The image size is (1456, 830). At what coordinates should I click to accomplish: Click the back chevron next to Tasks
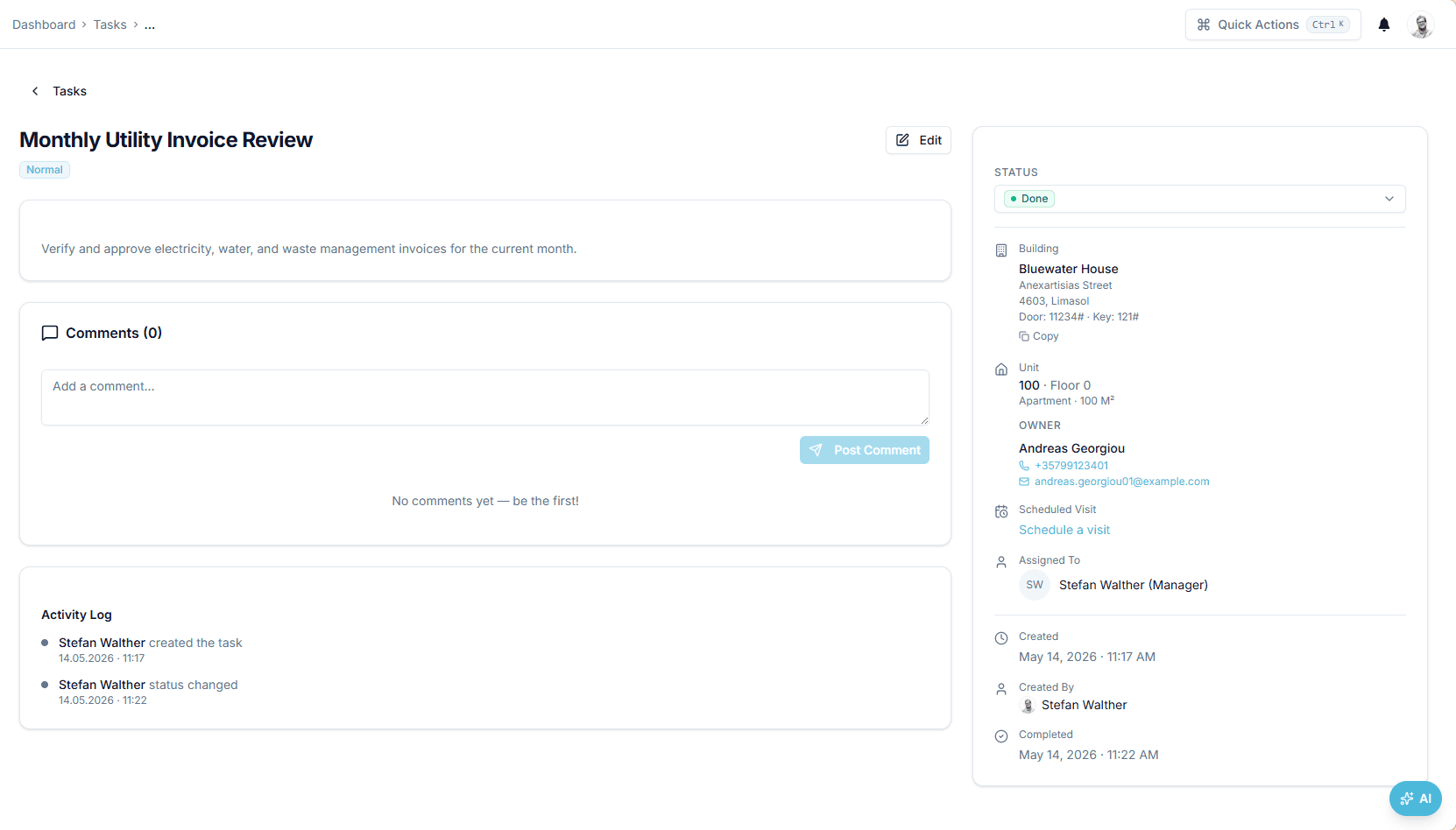click(x=35, y=91)
